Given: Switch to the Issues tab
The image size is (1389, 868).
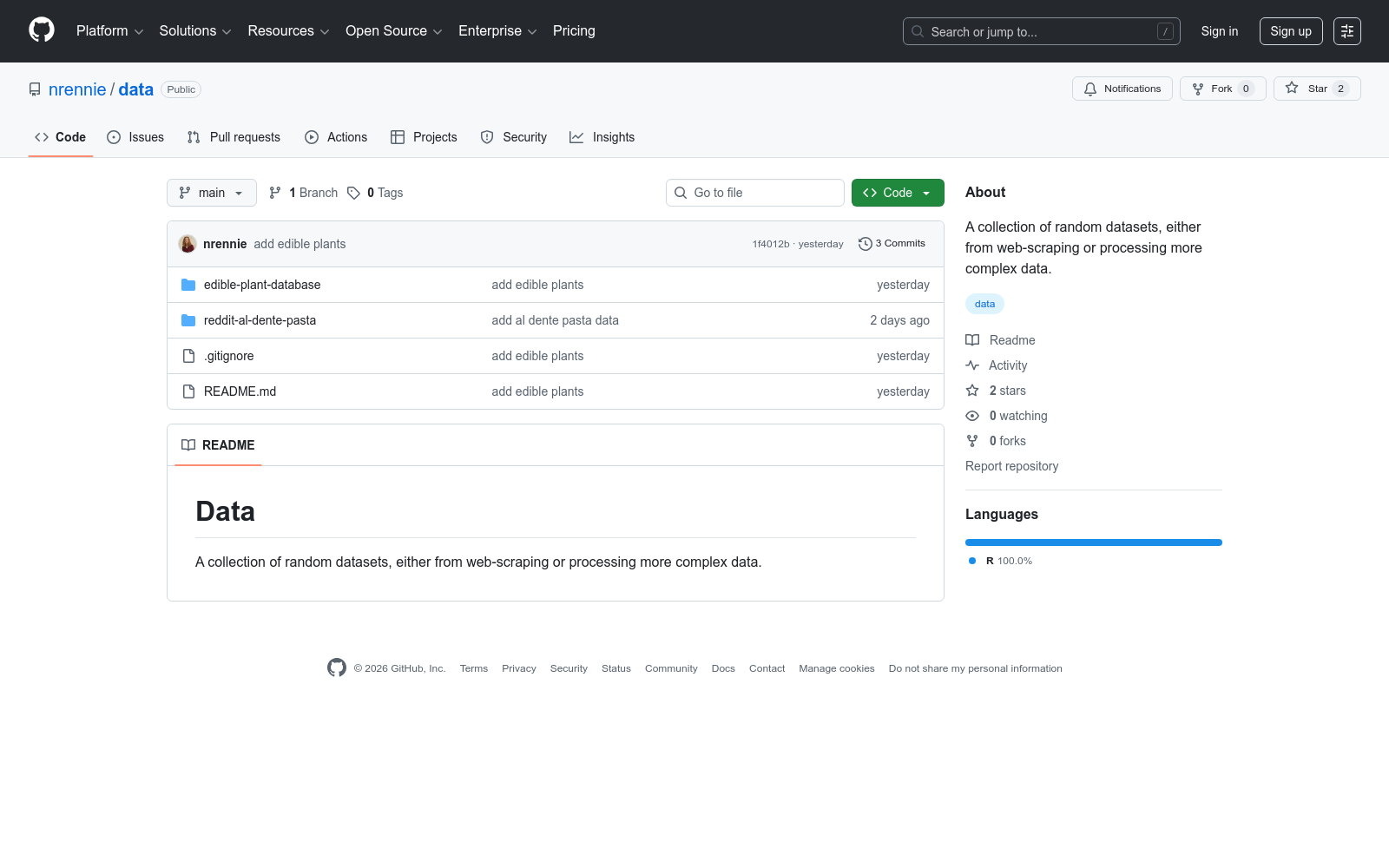Looking at the screenshot, I should click(x=135, y=137).
